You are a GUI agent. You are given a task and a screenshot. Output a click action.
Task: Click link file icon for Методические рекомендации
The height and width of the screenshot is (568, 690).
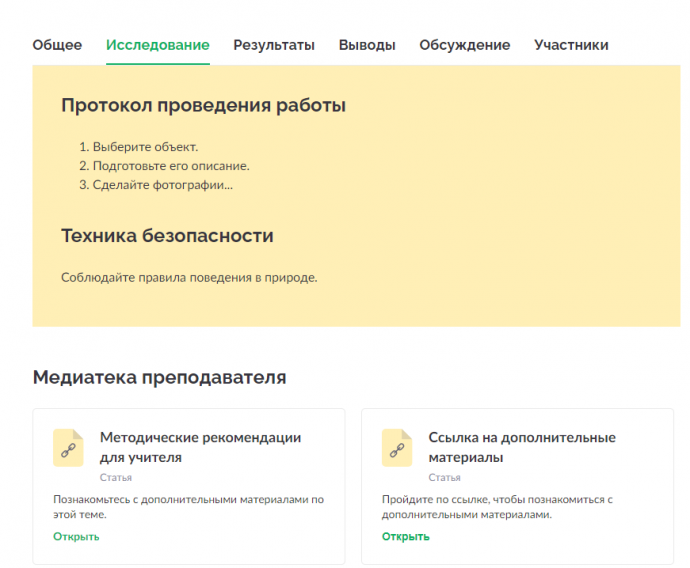pos(68,448)
